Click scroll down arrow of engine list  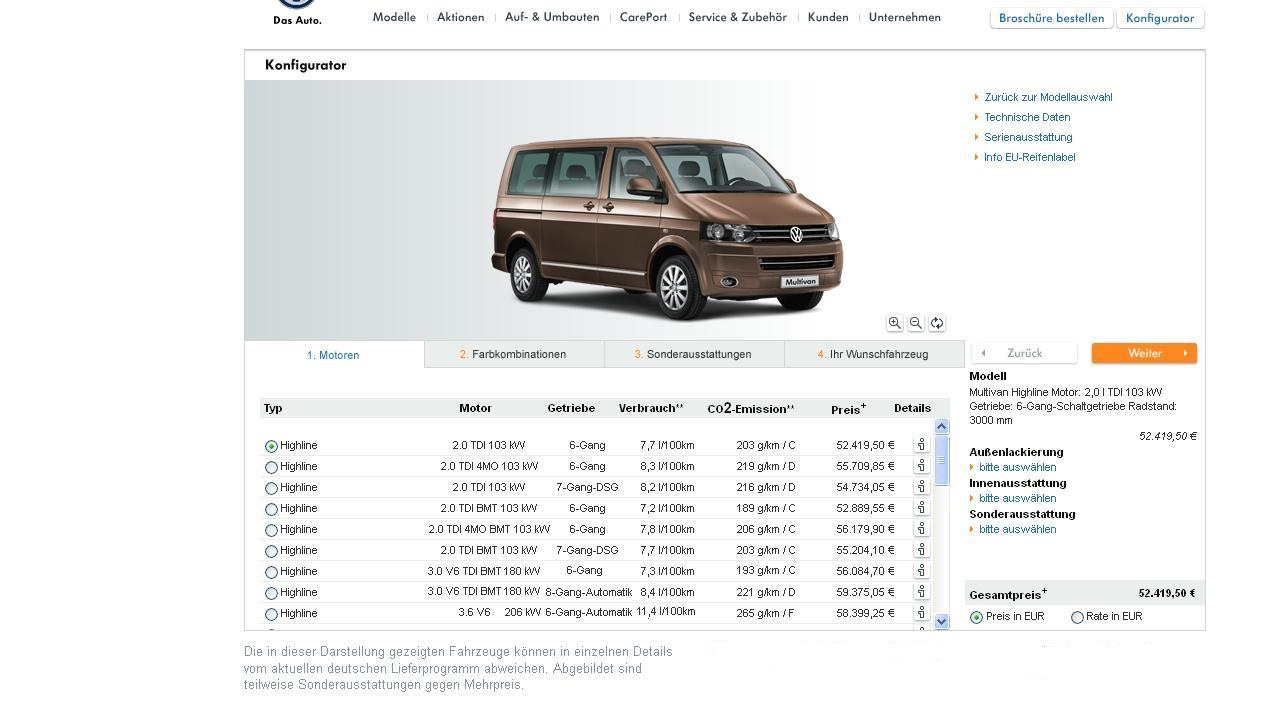[941, 622]
